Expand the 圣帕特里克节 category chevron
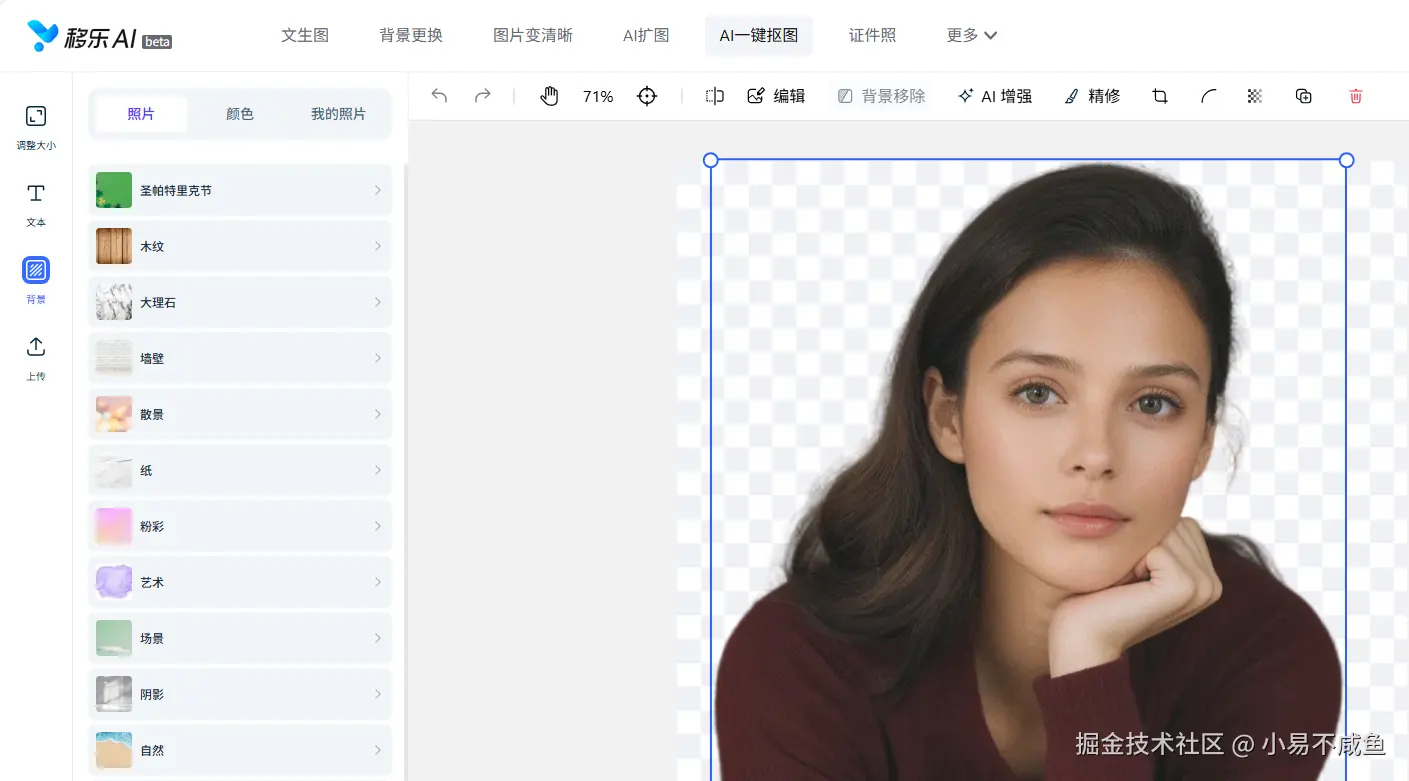The width and height of the screenshot is (1409, 781). click(x=377, y=190)
